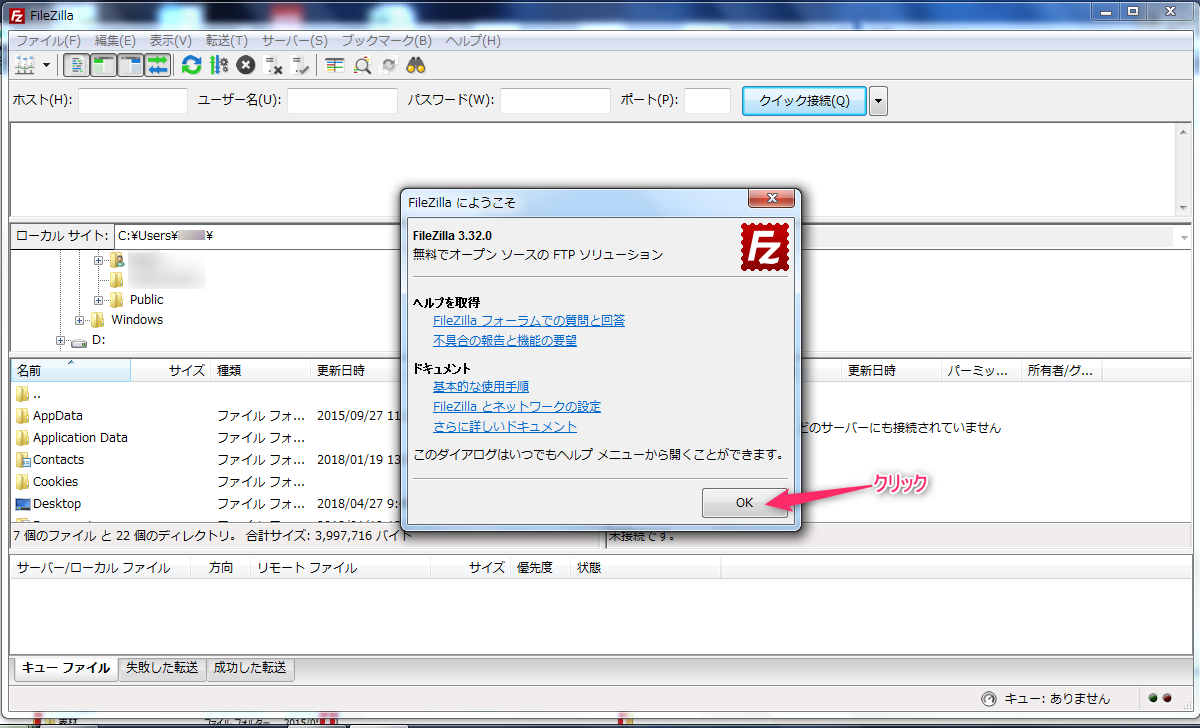Viewport: 1200px width, 728px height.
Task: Open the 表示(V) menu
Action: click(x=171, y=41)
